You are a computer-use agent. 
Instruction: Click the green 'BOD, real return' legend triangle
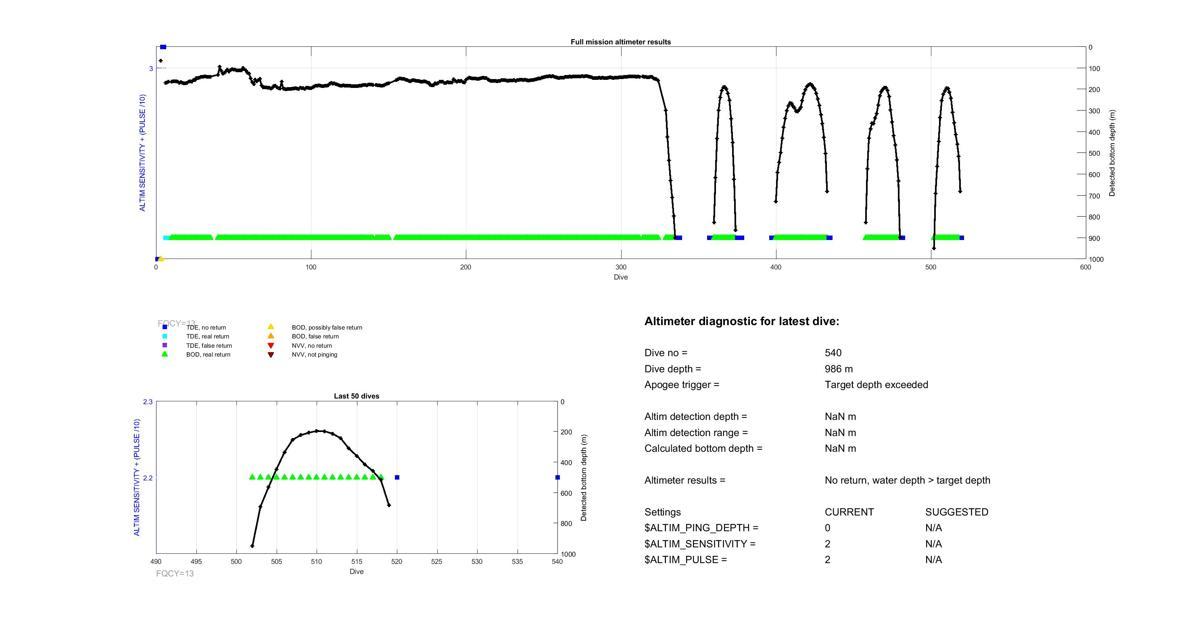165,354
